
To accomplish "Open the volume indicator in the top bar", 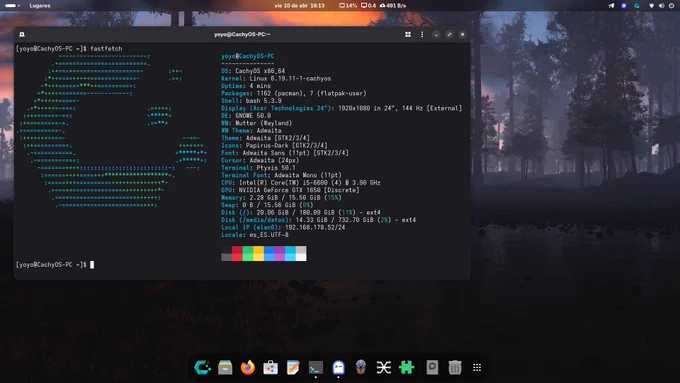I will click(x=661, y=6).
